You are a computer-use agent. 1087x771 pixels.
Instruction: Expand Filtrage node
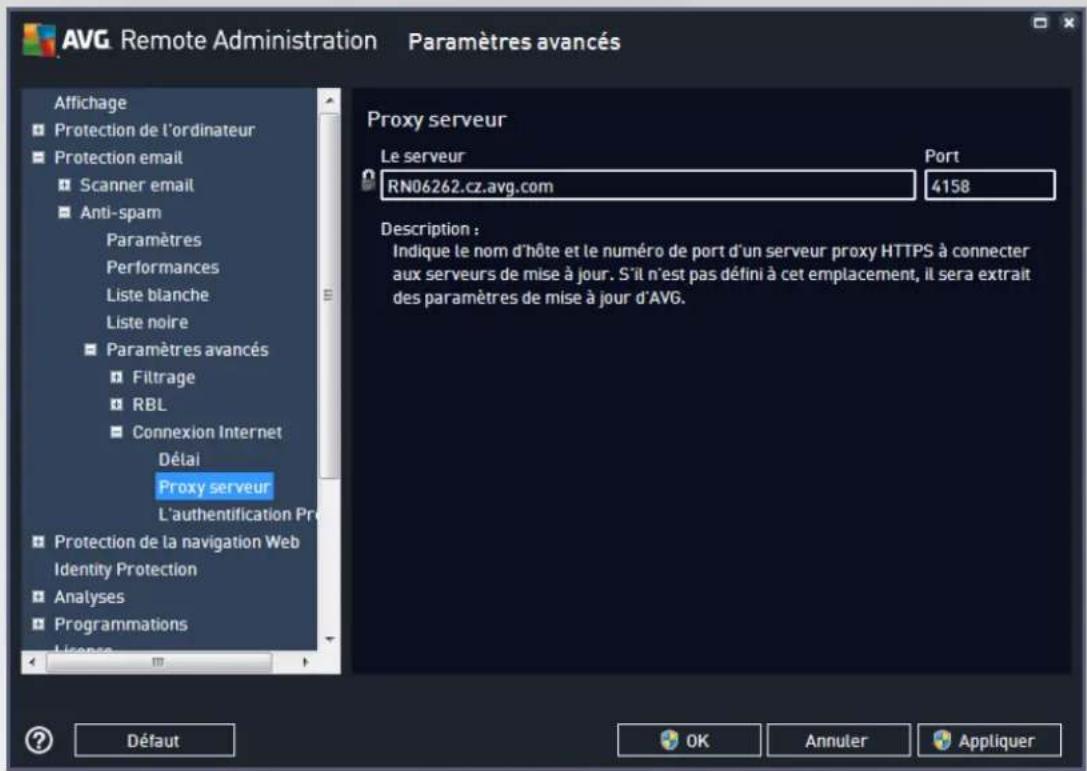click(x=116, y=377)
